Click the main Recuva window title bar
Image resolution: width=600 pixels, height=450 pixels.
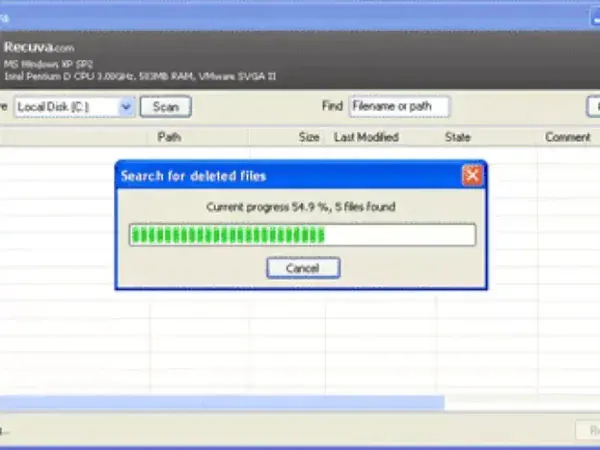pyautogui.click(x=300, y=12)
